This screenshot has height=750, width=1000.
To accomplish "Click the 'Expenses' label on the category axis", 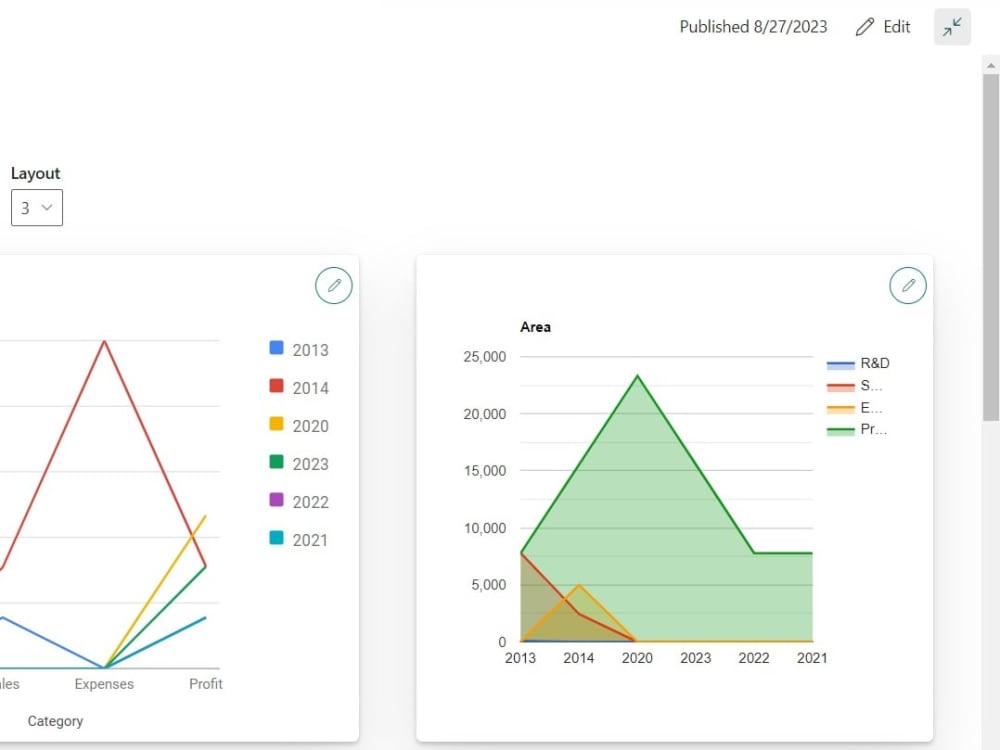I will (103, 684).
